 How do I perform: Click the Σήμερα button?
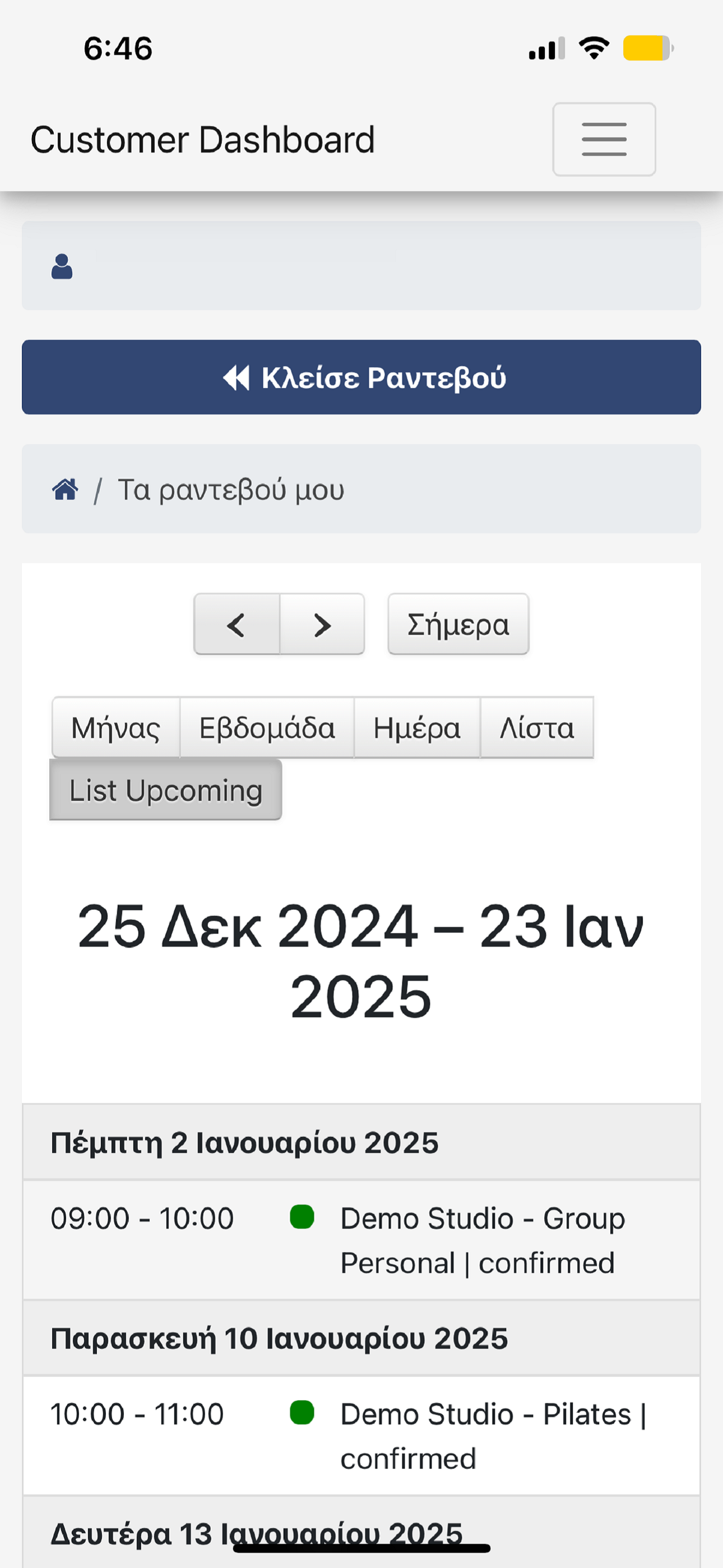458,625
